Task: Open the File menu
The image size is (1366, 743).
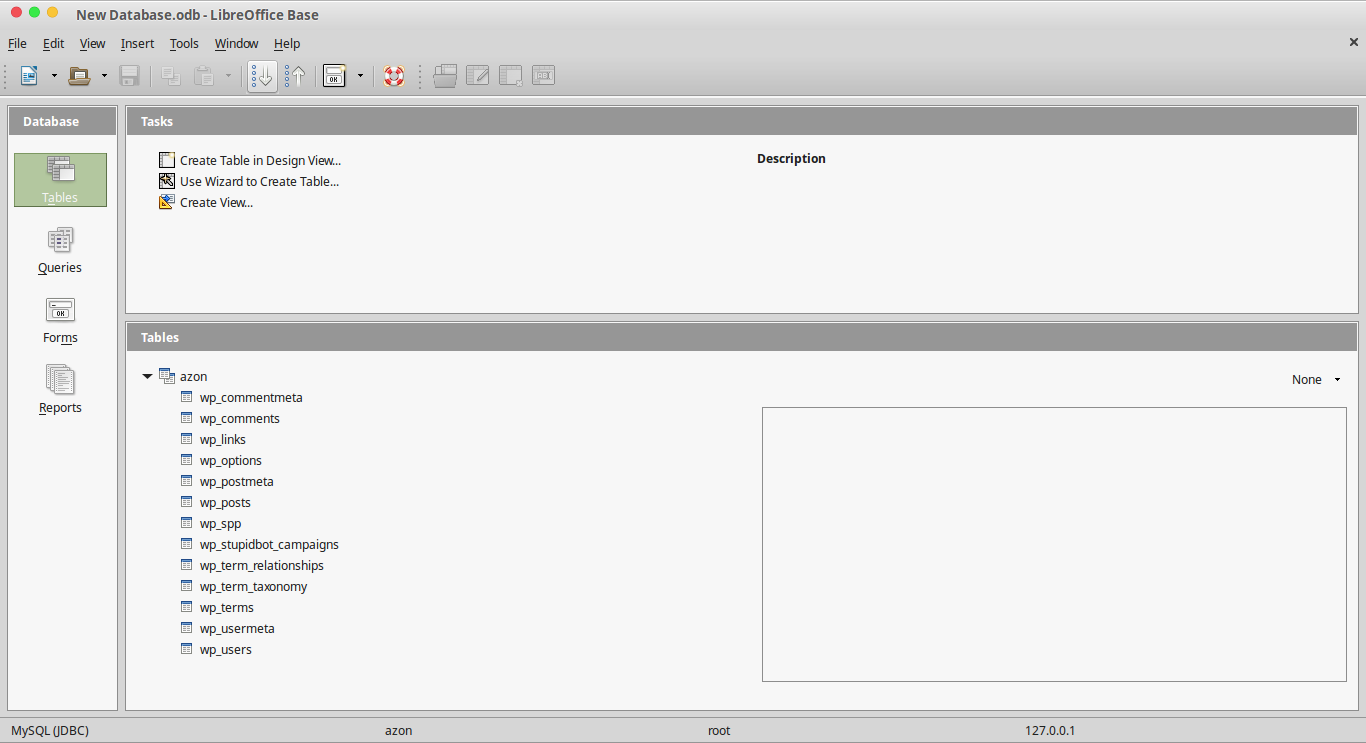Action: coord(17,44)
